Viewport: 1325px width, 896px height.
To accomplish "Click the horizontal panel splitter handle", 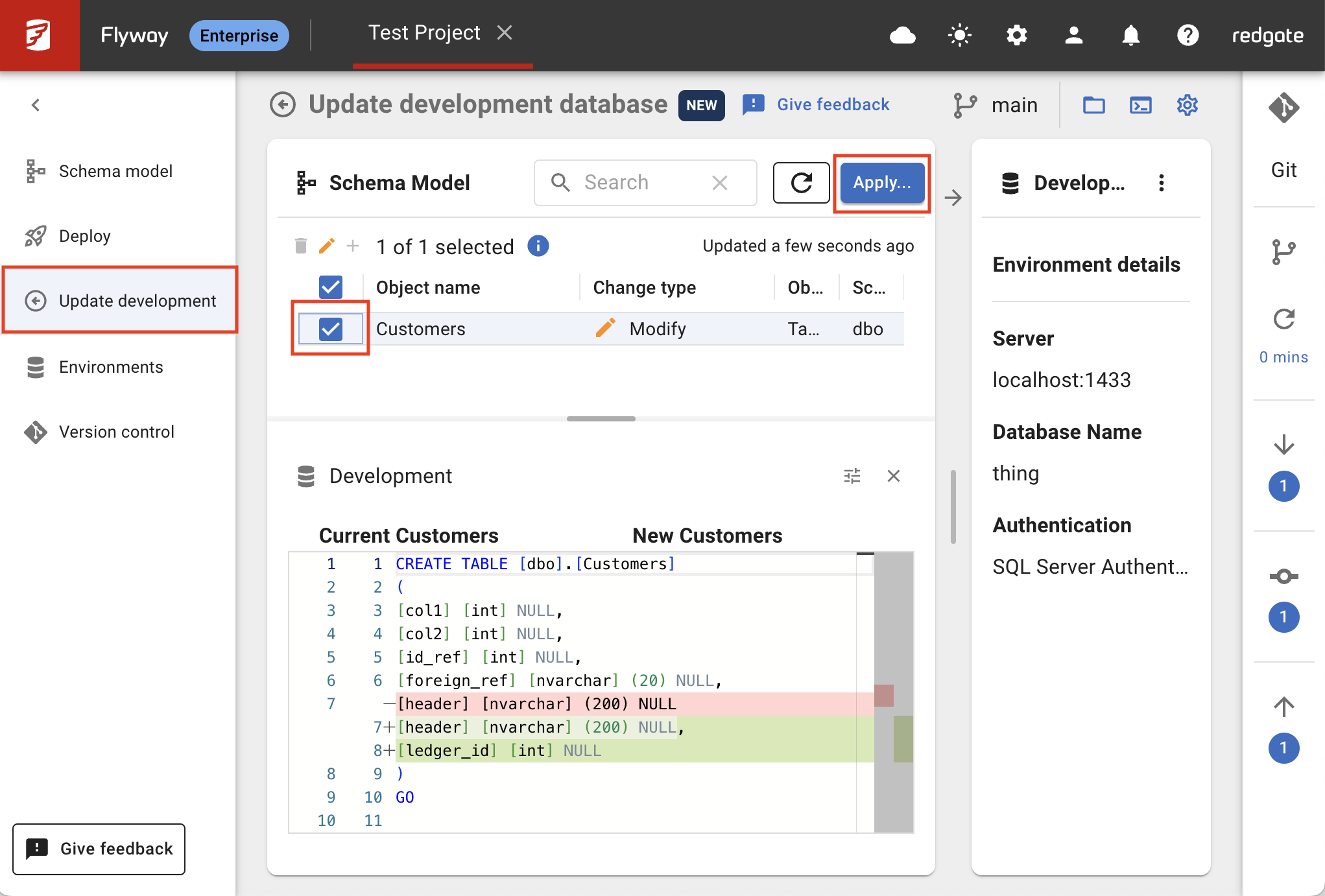I will [x=601, y=419].
